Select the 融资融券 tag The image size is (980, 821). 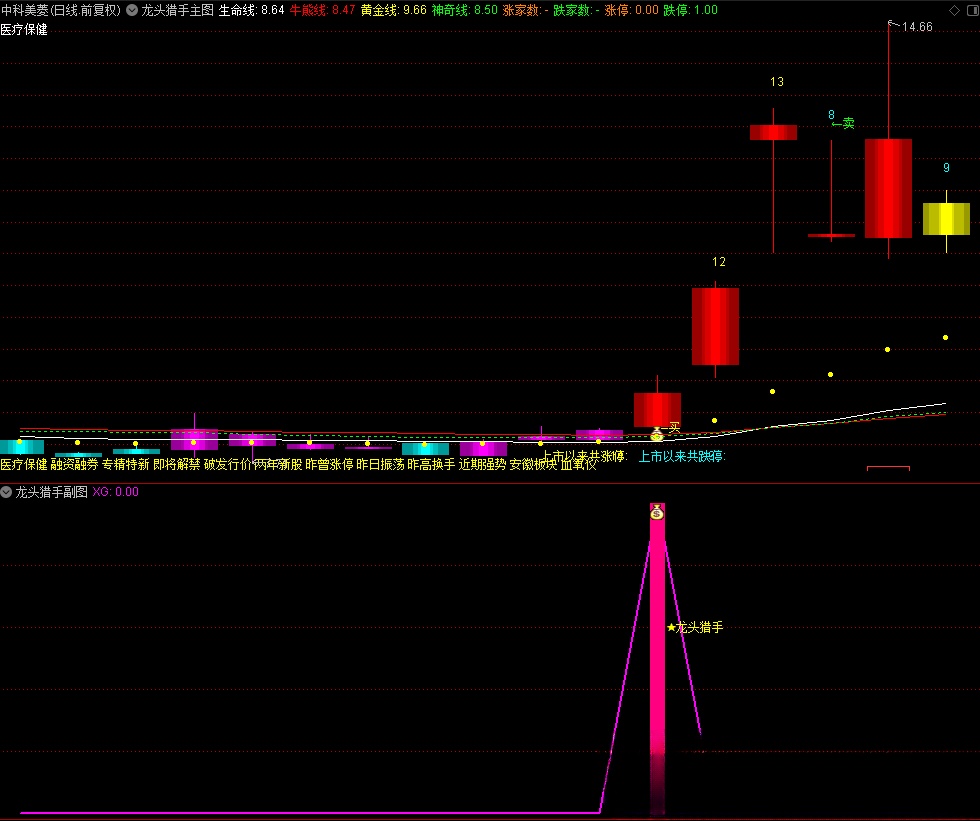[75, 465]
